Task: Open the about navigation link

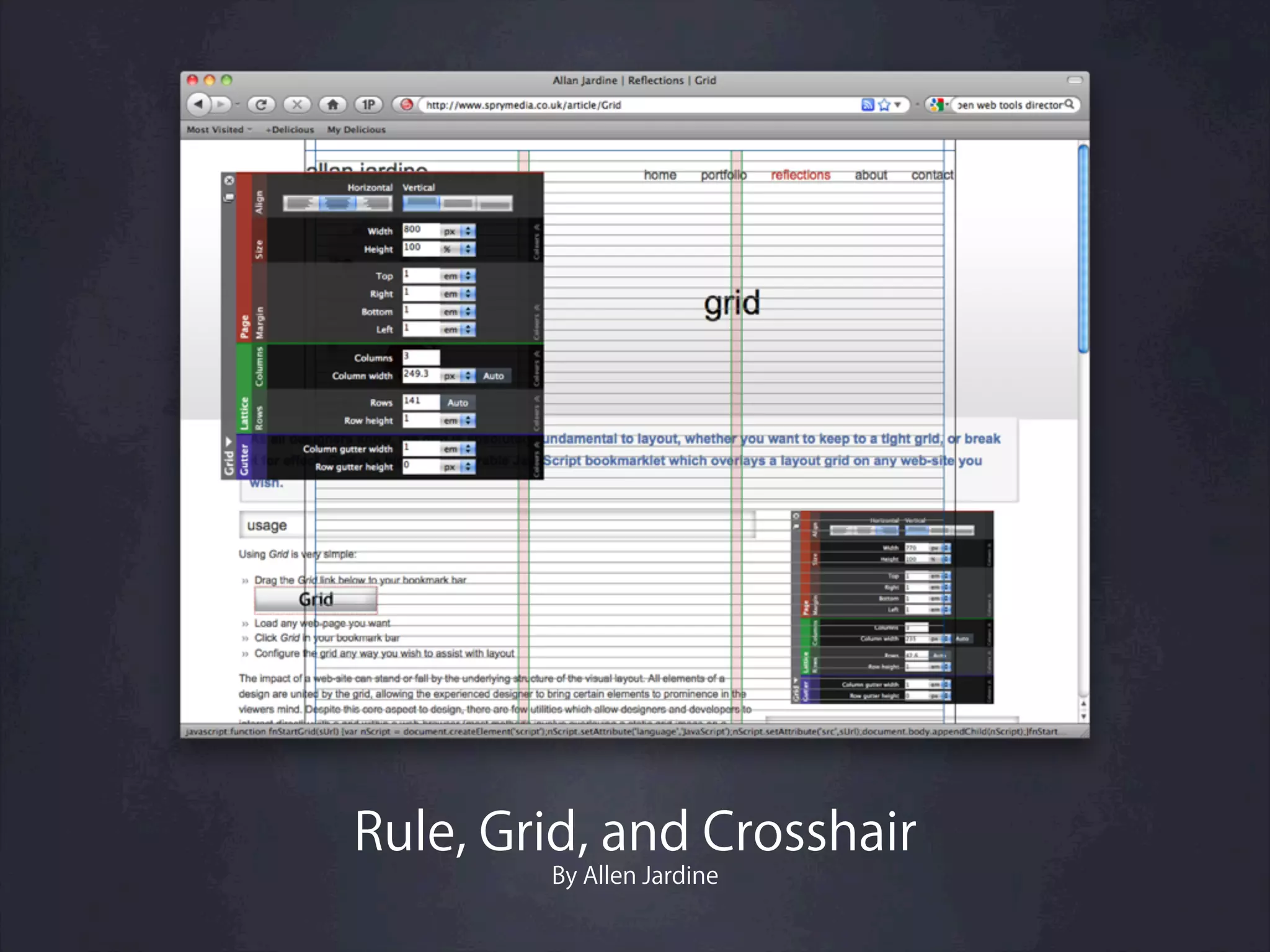Action: coord(871,175)
